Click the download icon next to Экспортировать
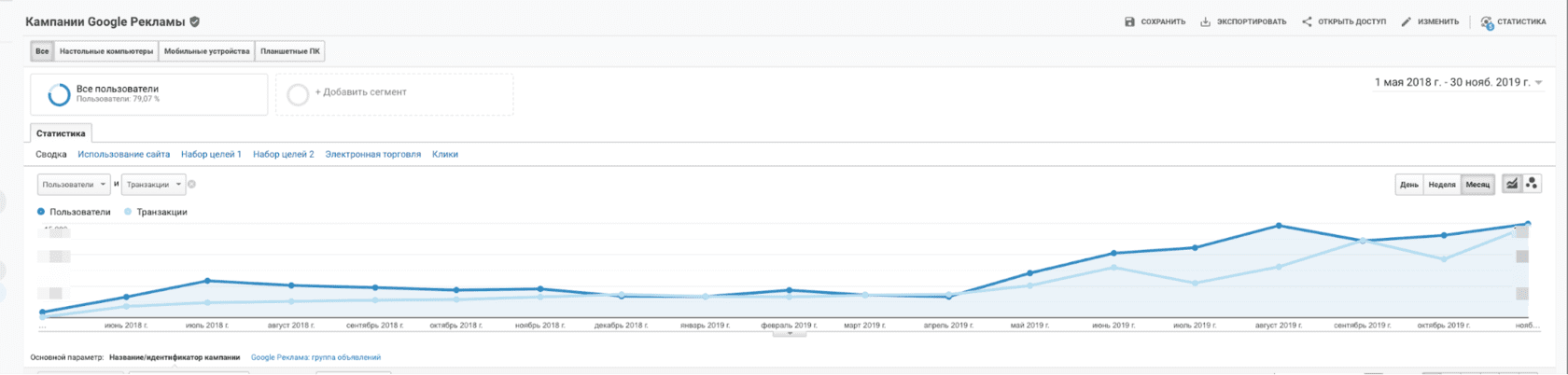 pos(1205,21)
